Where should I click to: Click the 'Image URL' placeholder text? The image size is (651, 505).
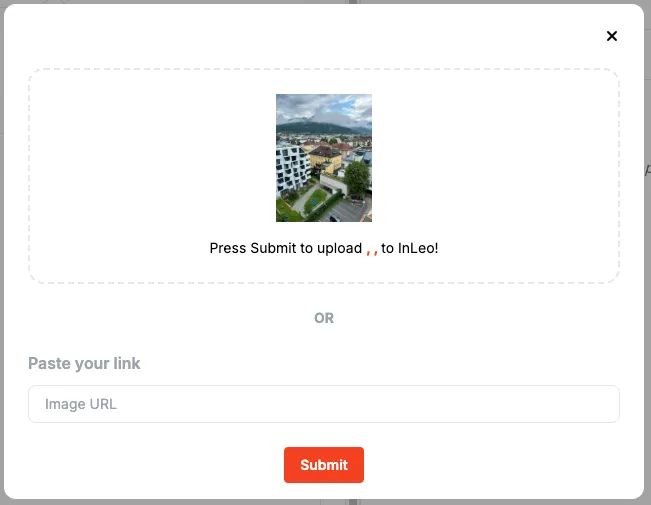(x=81, y=404)
